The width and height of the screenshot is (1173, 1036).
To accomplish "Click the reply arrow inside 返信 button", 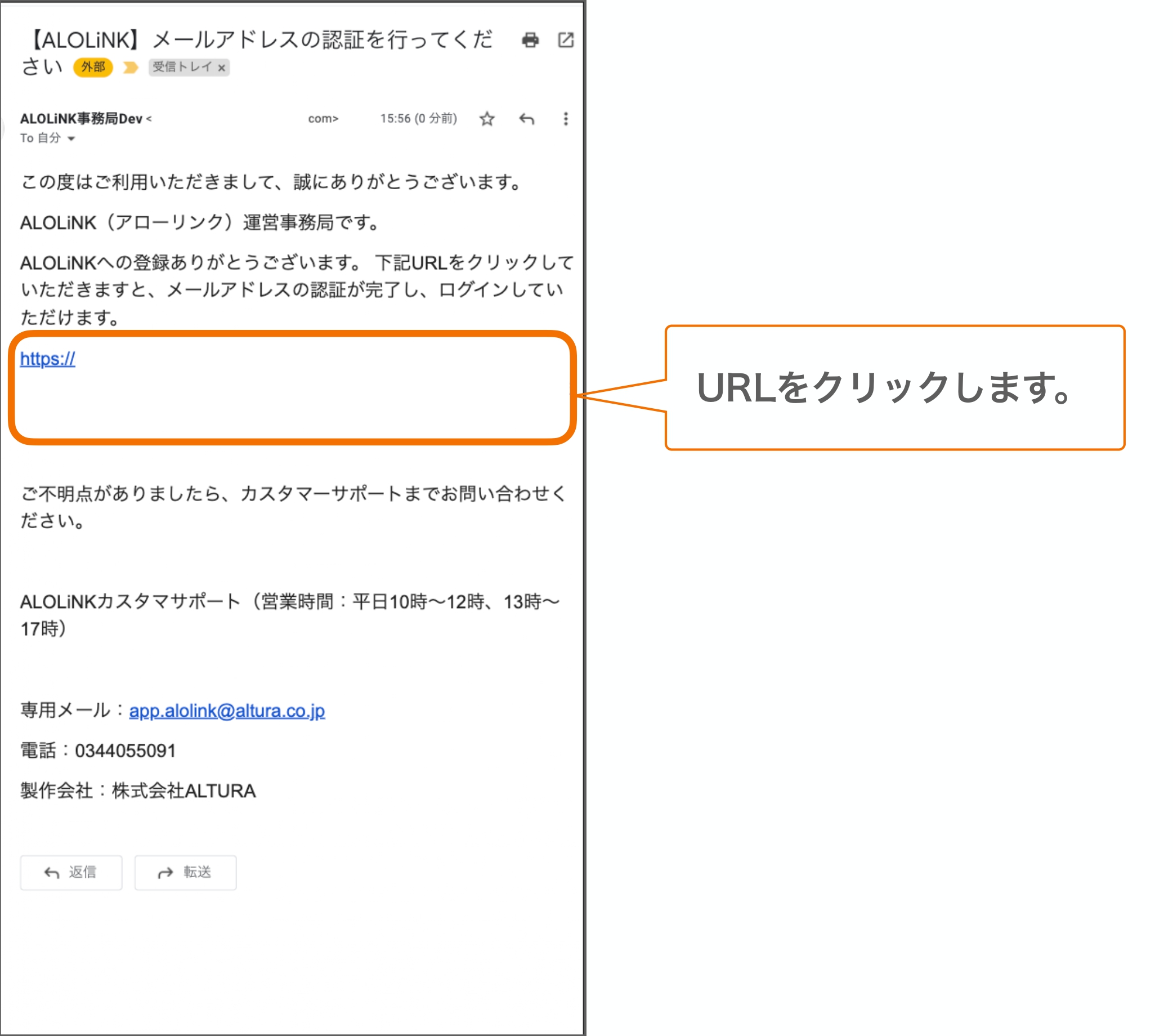I will (x=51, y=872).
